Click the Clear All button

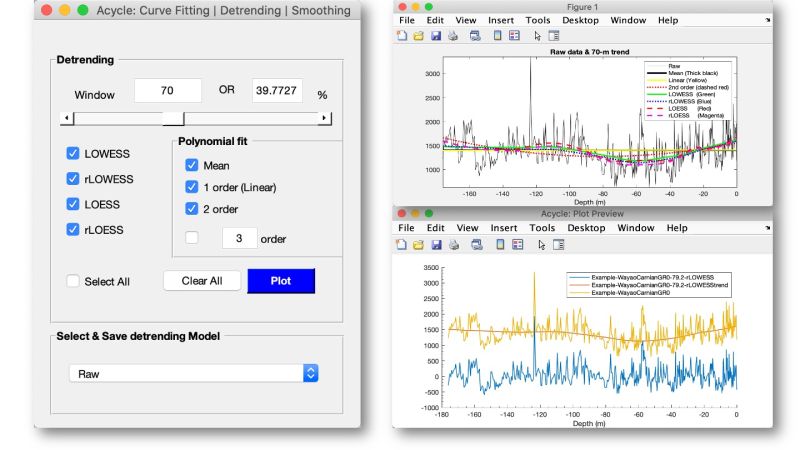tap(202, 281)
